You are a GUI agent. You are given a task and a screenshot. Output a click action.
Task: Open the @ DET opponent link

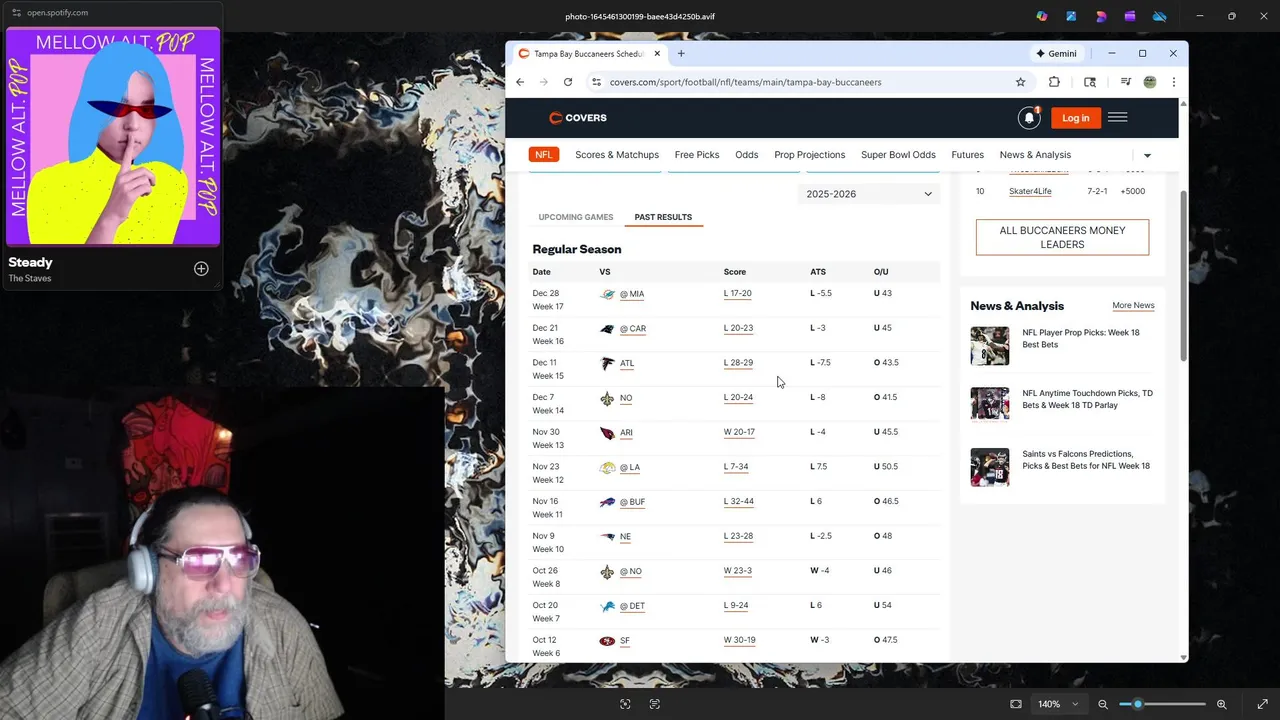tap(632, 606)
